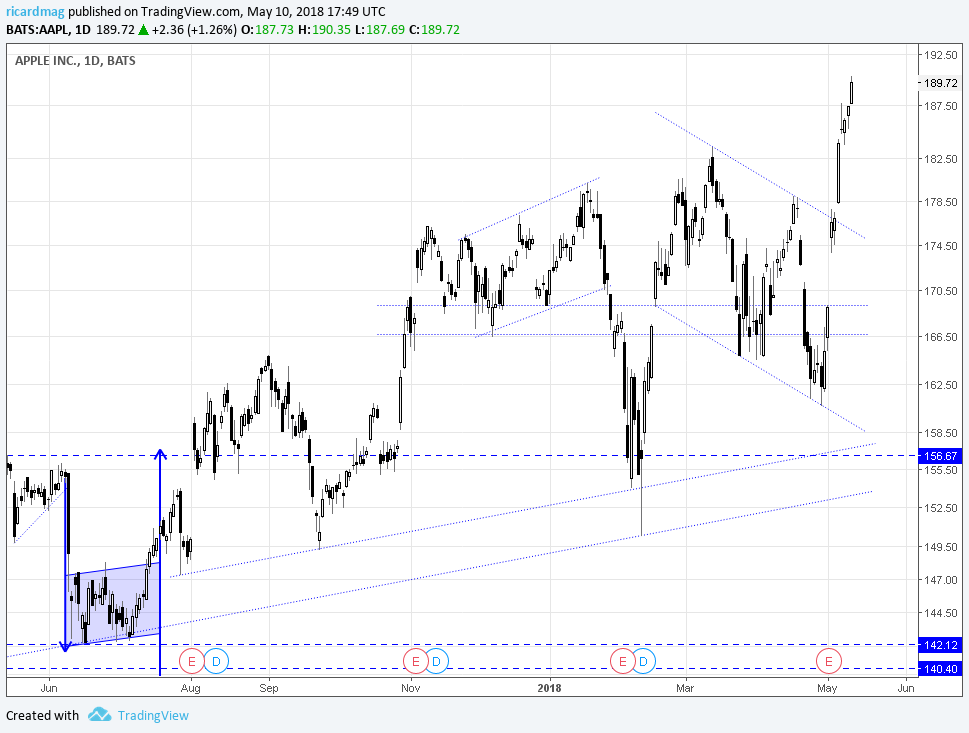
Task: Click the 174.50 price axis label
Action: (941, 245)
